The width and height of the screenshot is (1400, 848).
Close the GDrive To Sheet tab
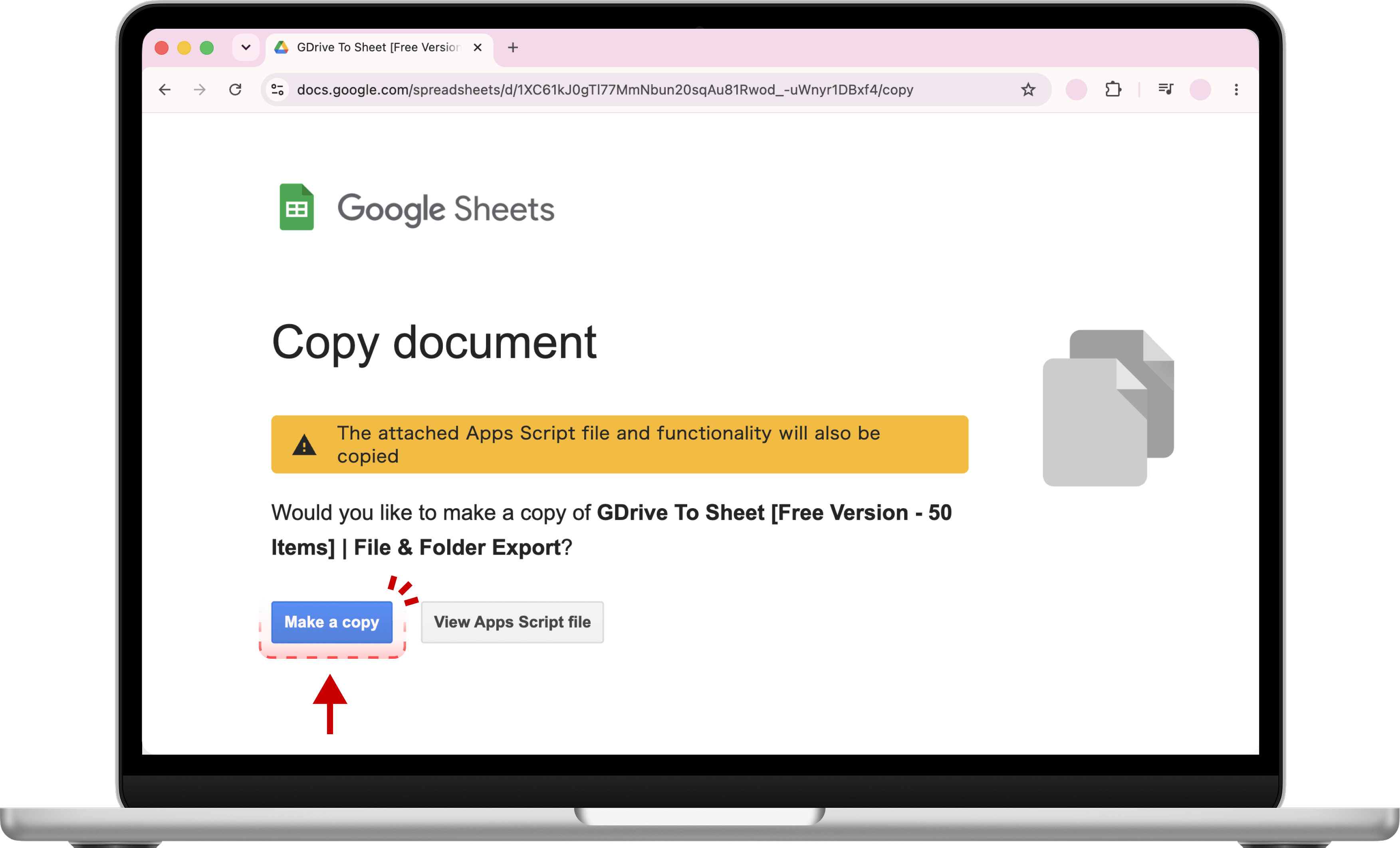(x=478, y=48)
